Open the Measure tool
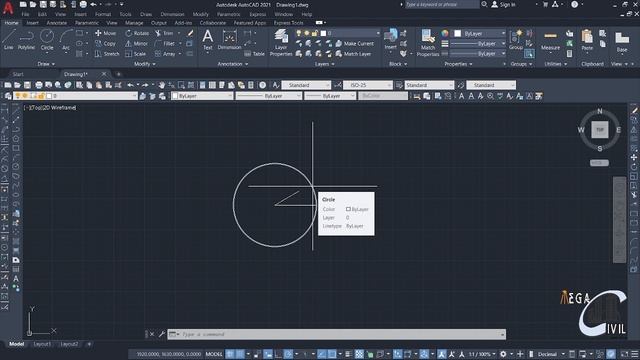The width and height of the screenshot is (640, 360). [x=550, y=41]
